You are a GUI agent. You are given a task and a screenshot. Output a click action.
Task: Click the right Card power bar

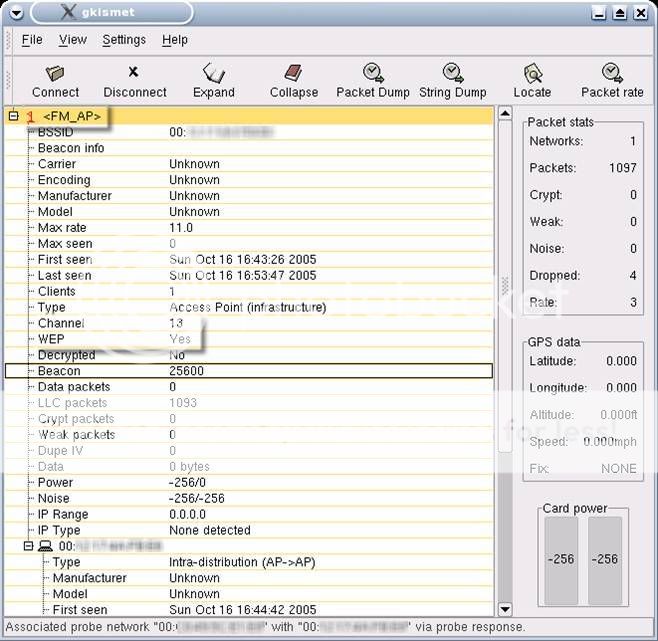tap(605, 560)
